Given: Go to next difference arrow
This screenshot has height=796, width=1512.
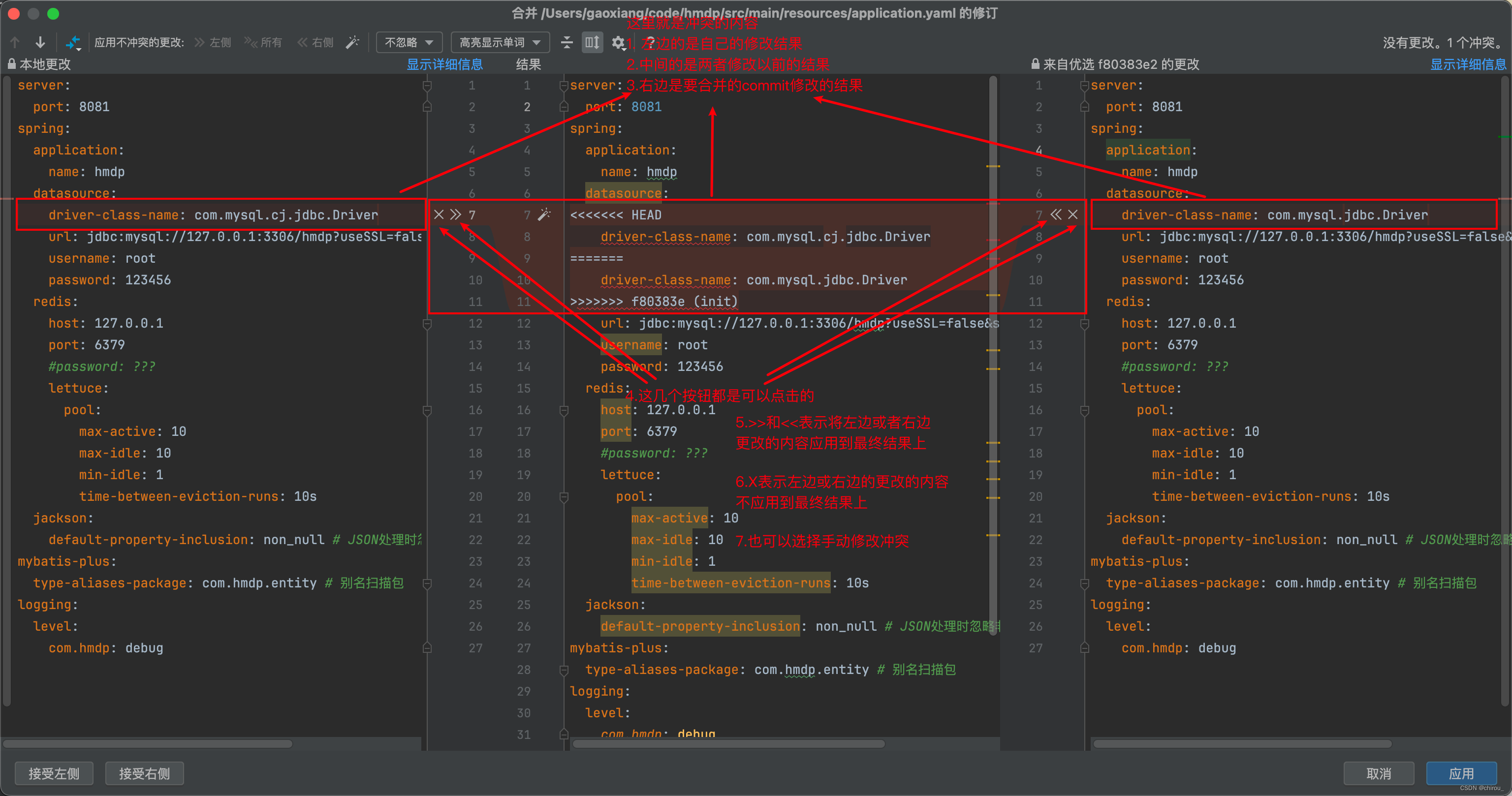Looking at the screenshot, I should [x=40, y=42].
